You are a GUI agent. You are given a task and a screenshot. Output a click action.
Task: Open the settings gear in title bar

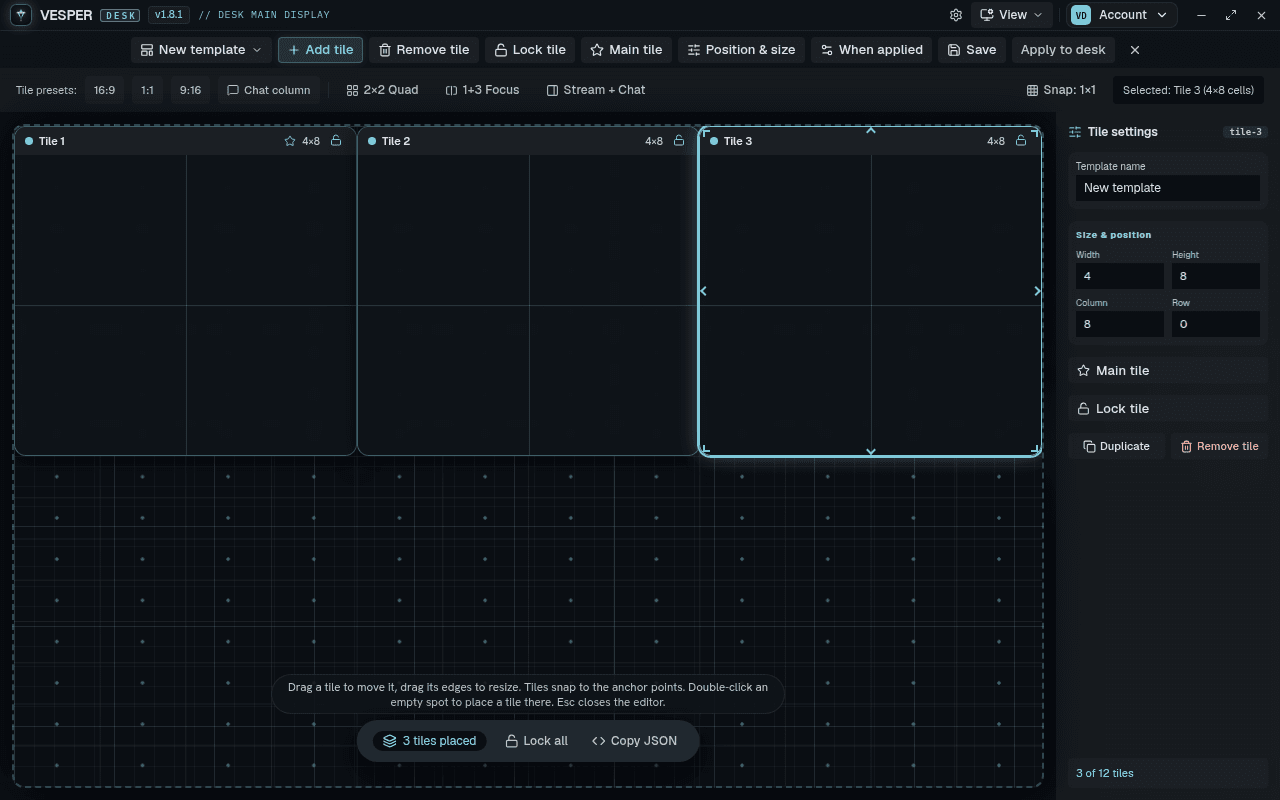tap(956, 15)
